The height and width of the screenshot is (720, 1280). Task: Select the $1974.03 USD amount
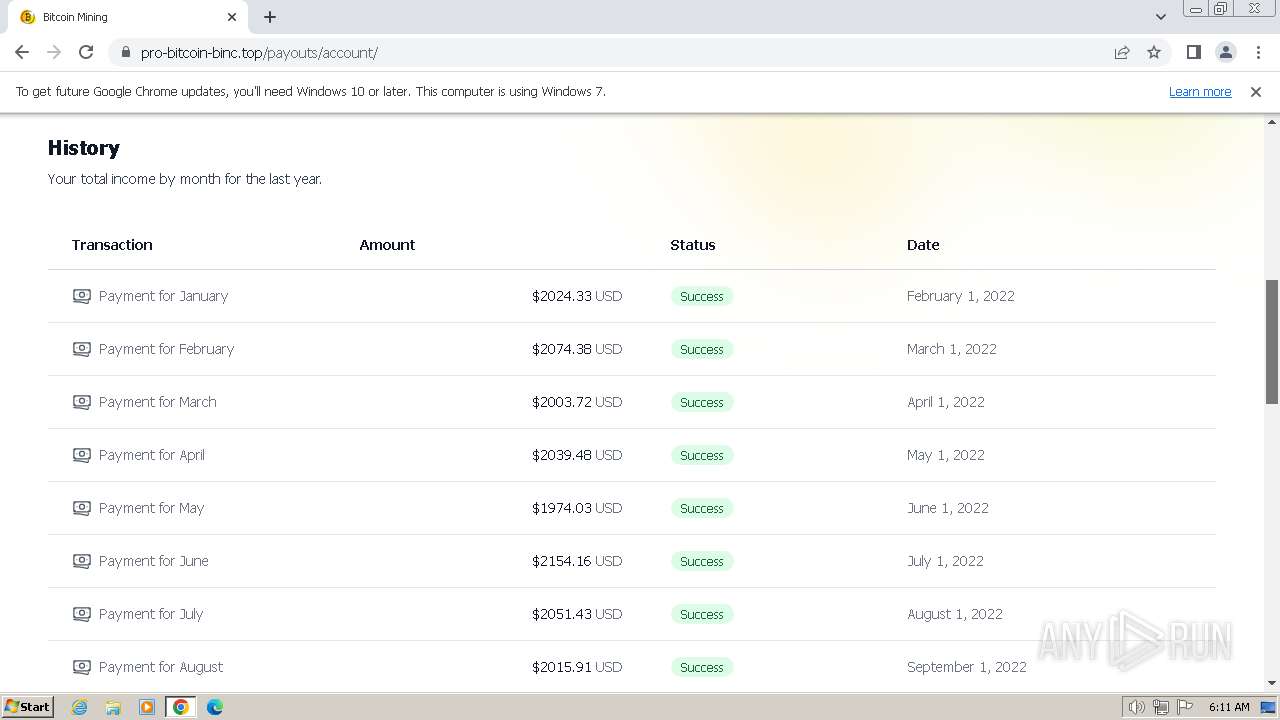tap(577, 508)
